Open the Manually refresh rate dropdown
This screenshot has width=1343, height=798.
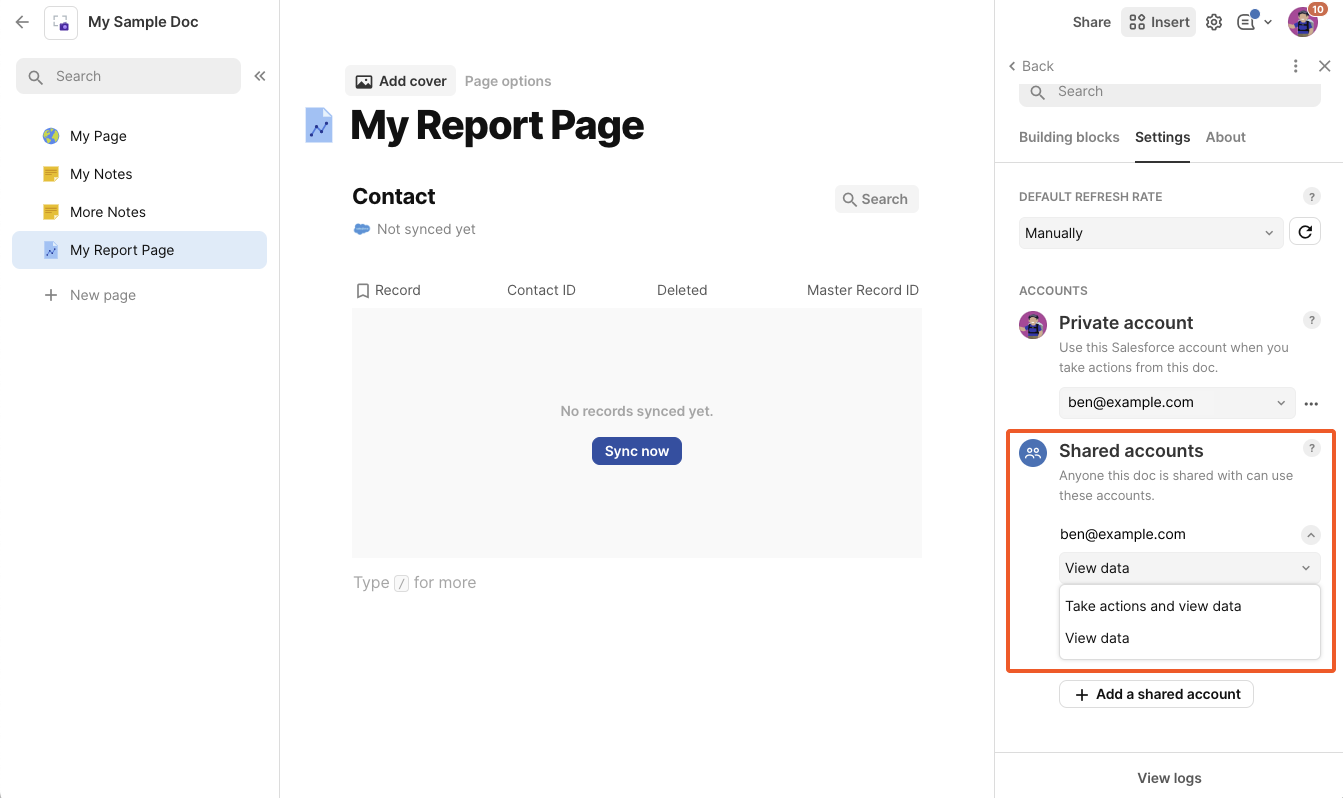(x=1150, y=233)
